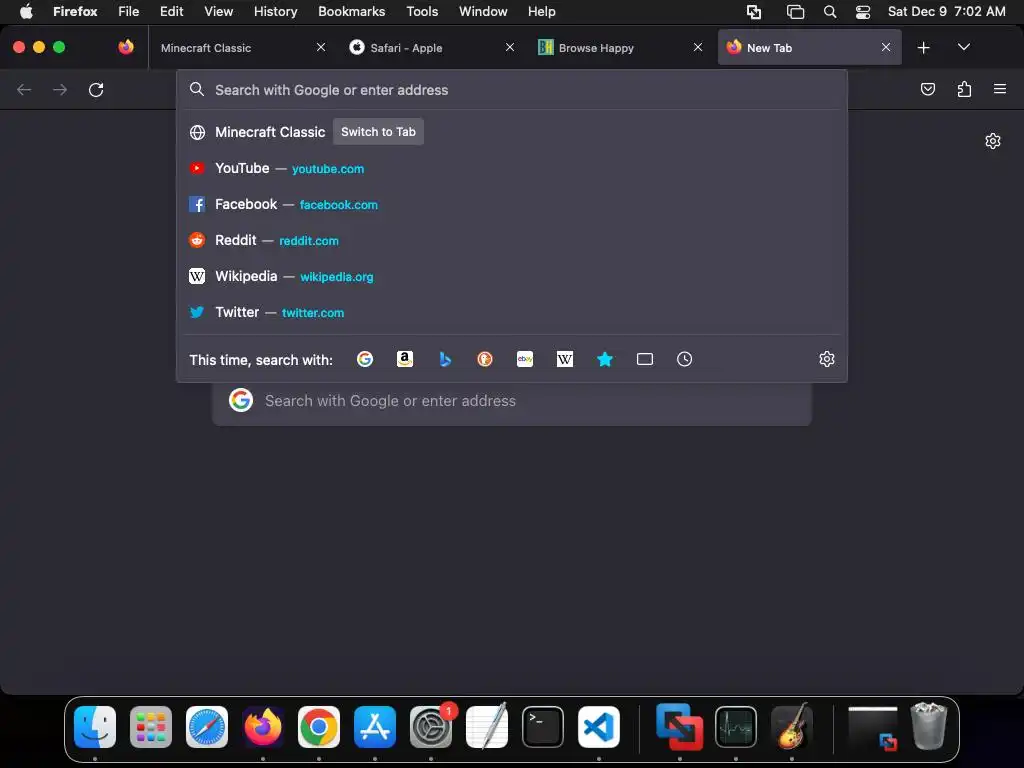Close the New Tab tab
This screenshot has height=768, width=1024.
[886, 47]
